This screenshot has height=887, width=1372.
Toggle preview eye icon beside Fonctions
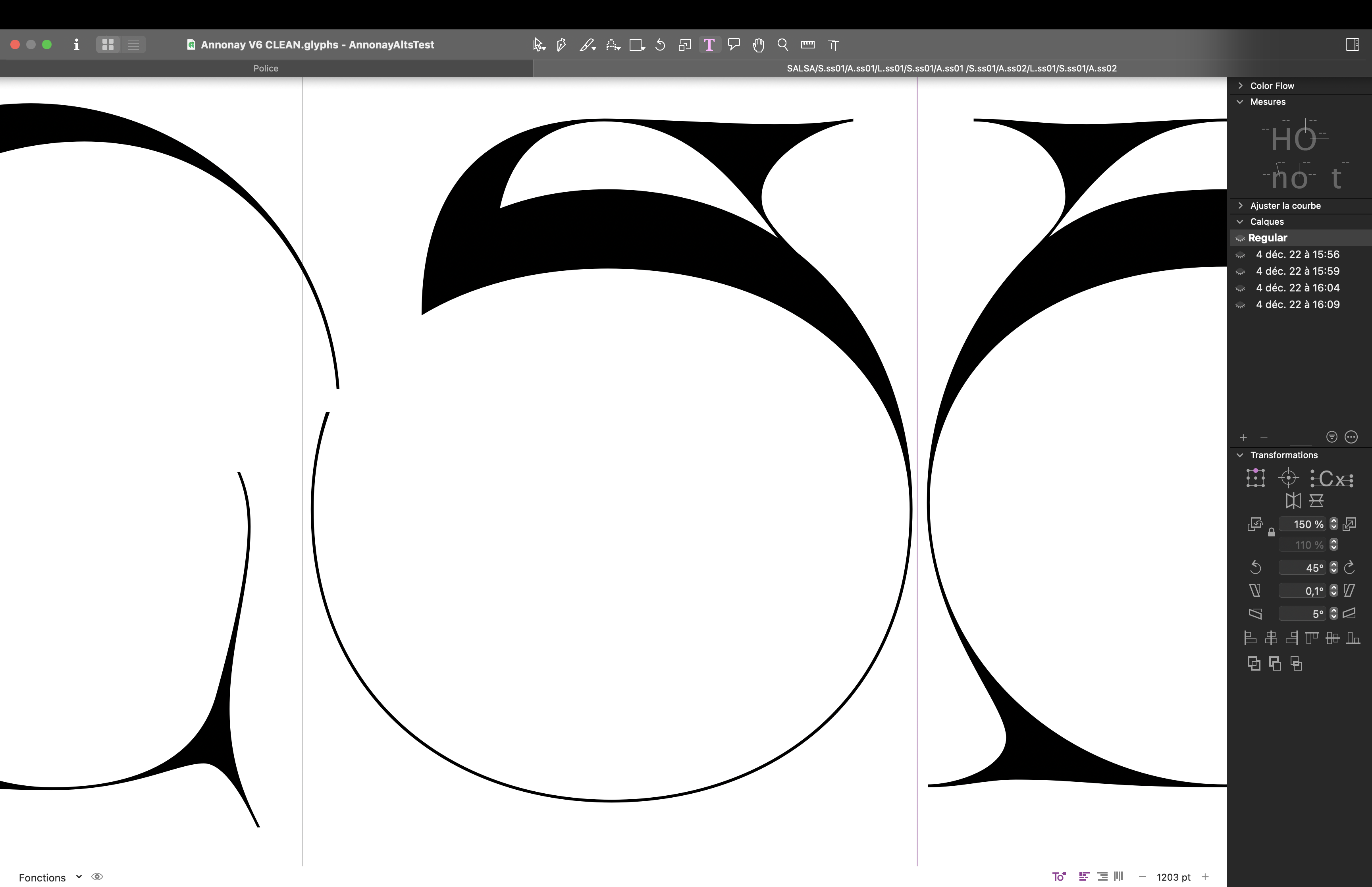(97, 877)
